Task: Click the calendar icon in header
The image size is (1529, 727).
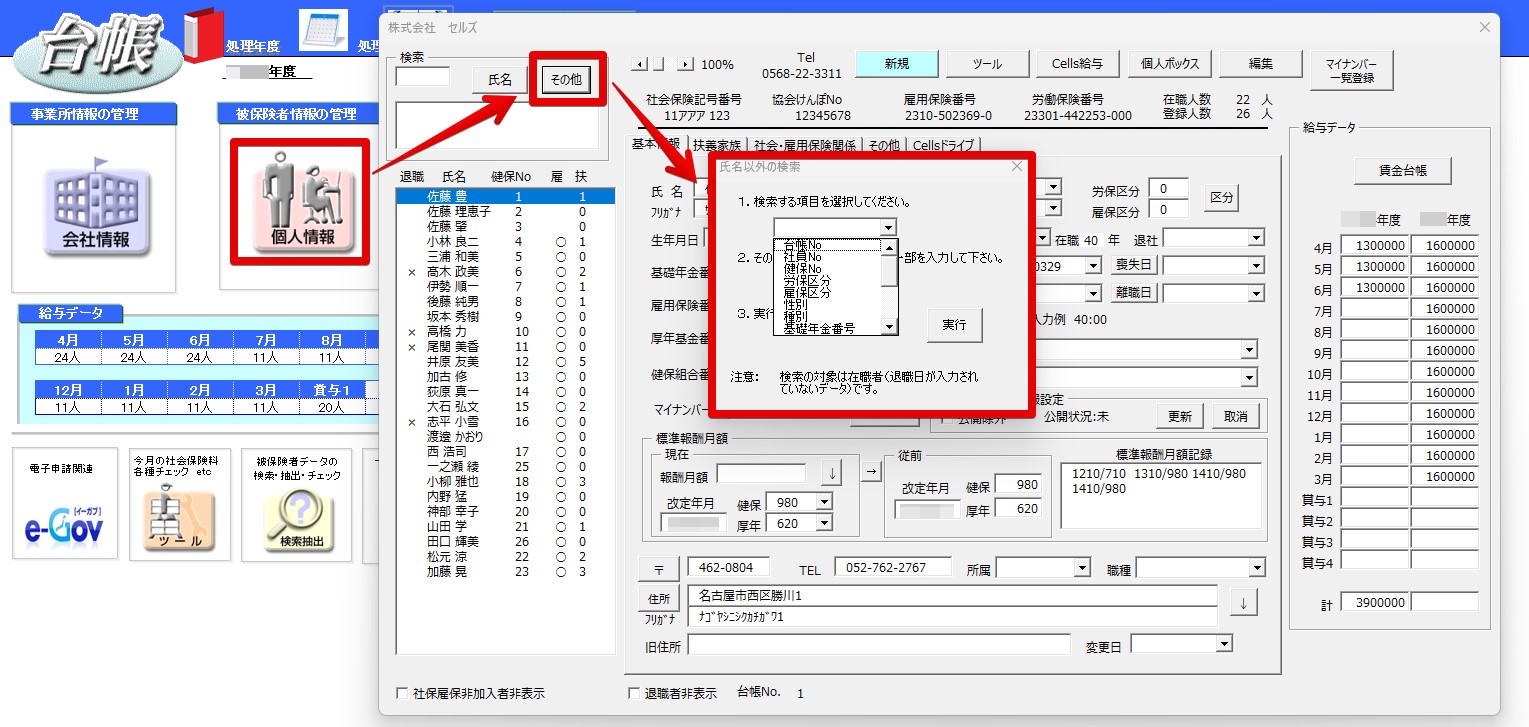Action: click(323, 30)
